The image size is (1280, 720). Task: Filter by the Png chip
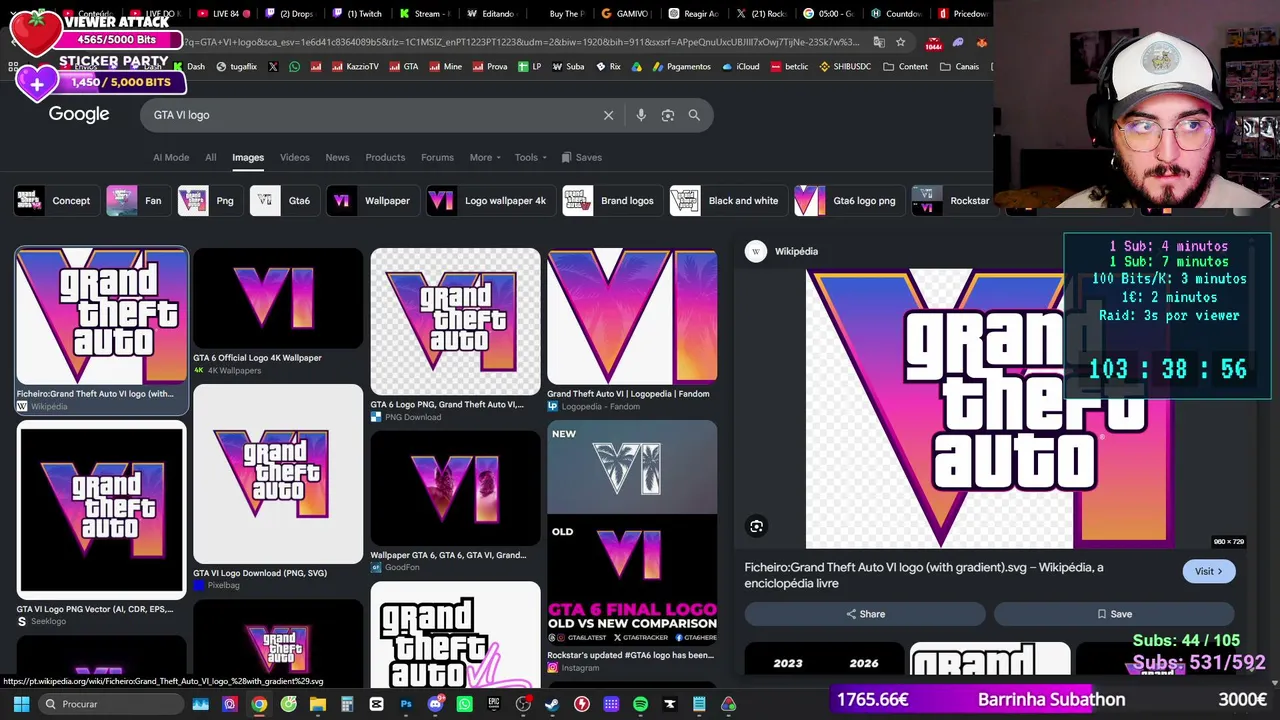[210, 200]
